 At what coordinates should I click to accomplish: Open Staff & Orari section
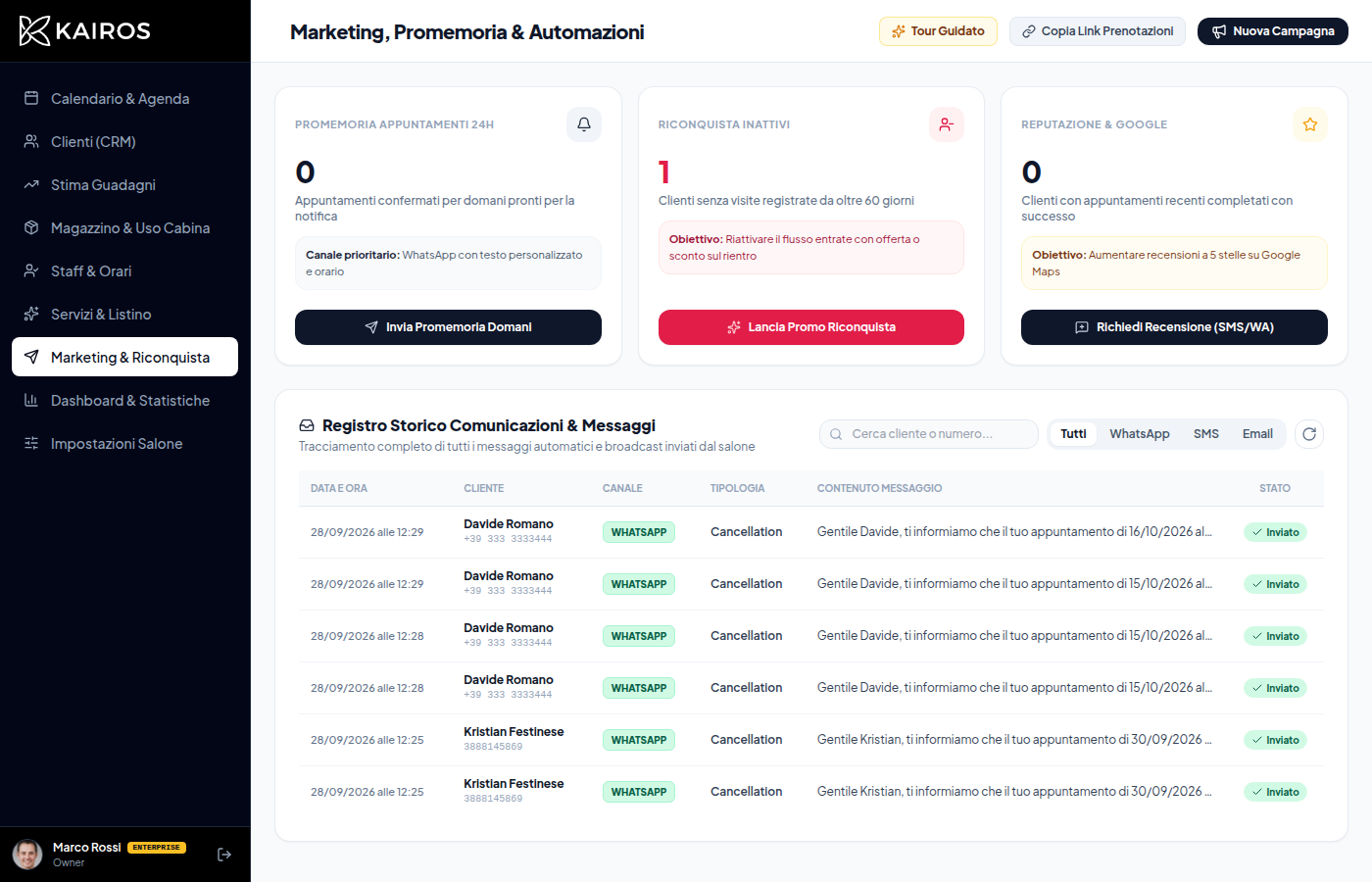click(124, 270)
